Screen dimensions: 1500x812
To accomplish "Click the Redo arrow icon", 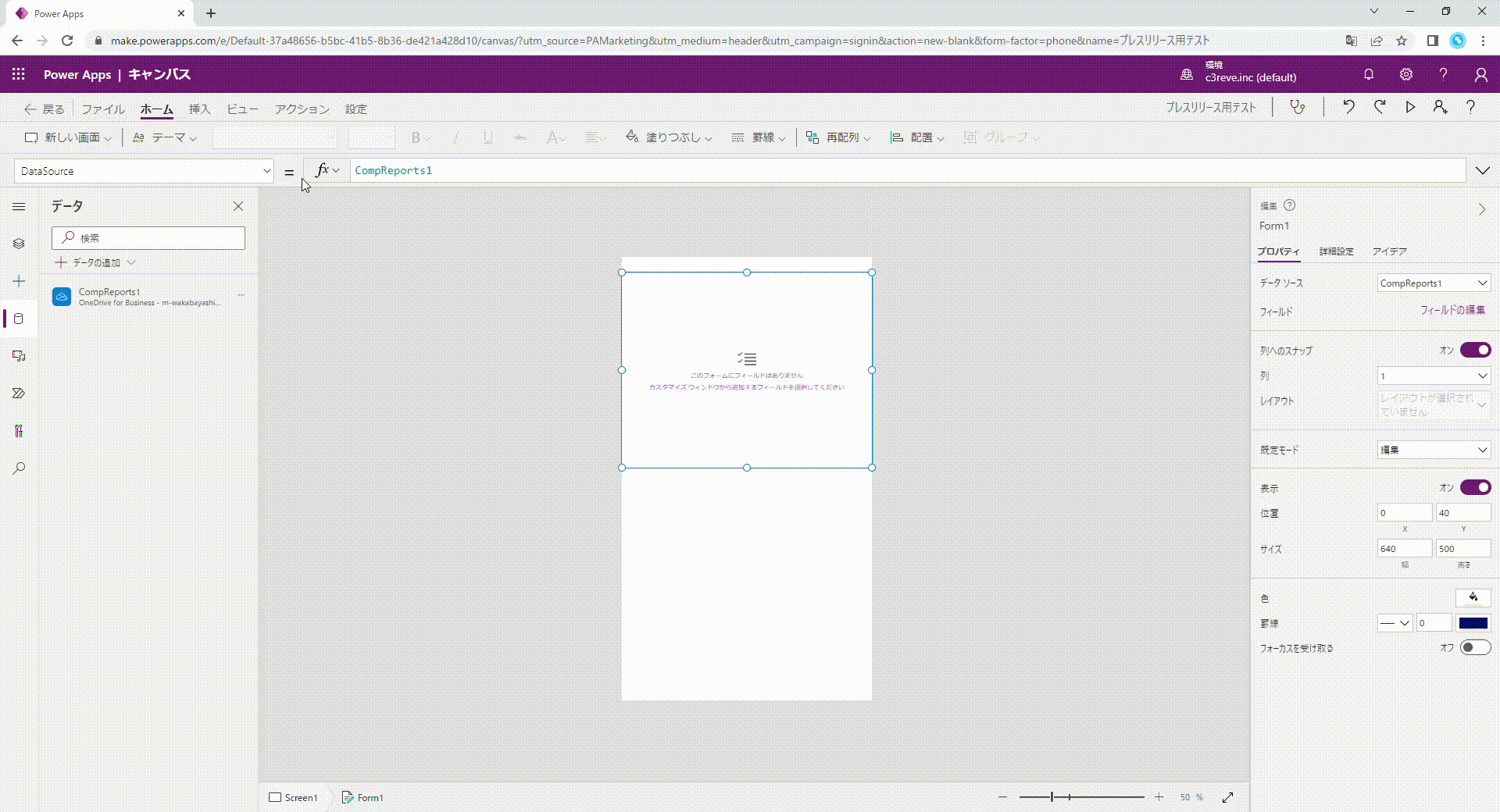I will tap(1380, 107).
